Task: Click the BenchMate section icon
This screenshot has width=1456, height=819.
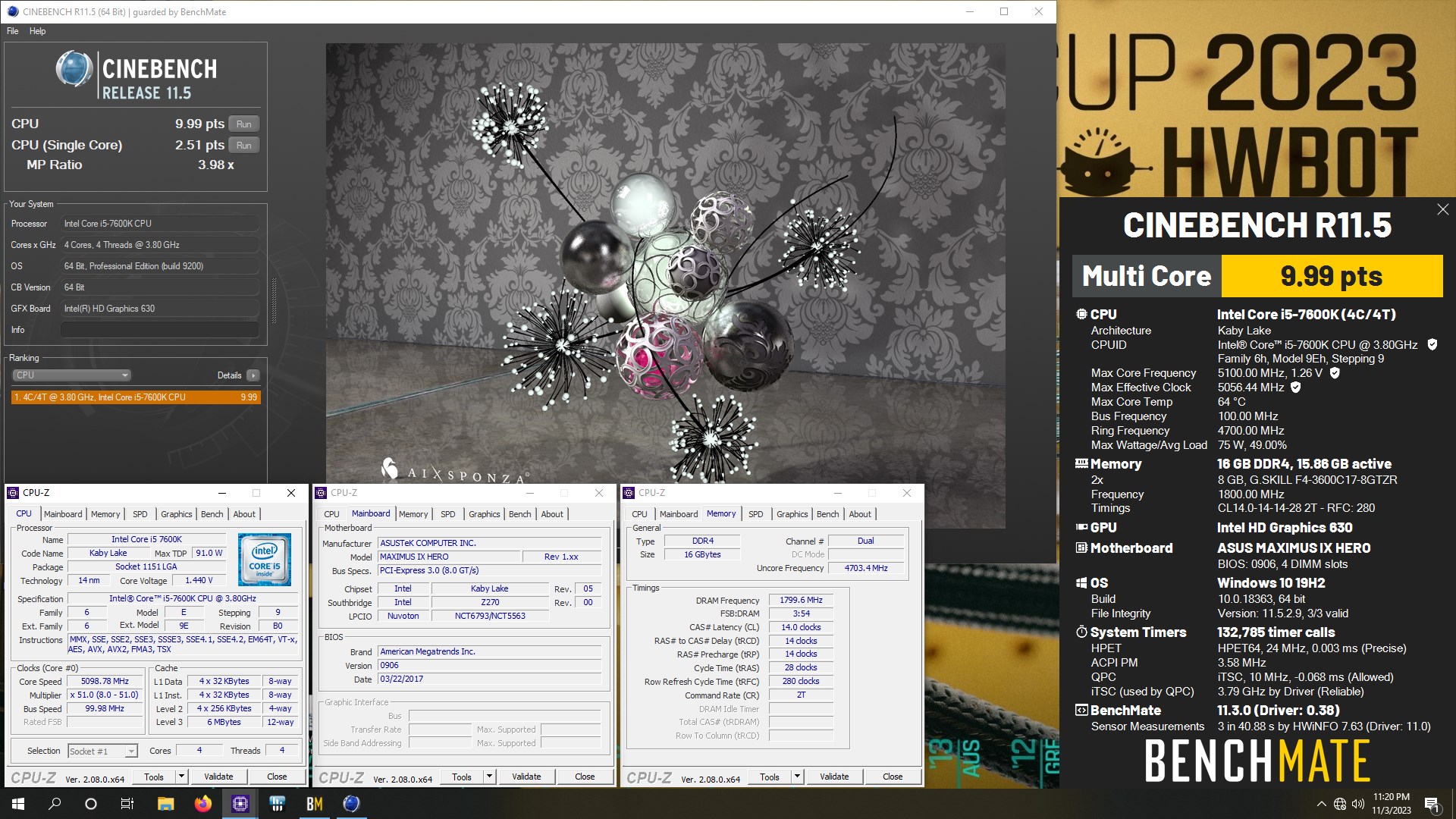Action: (1081, 710)
